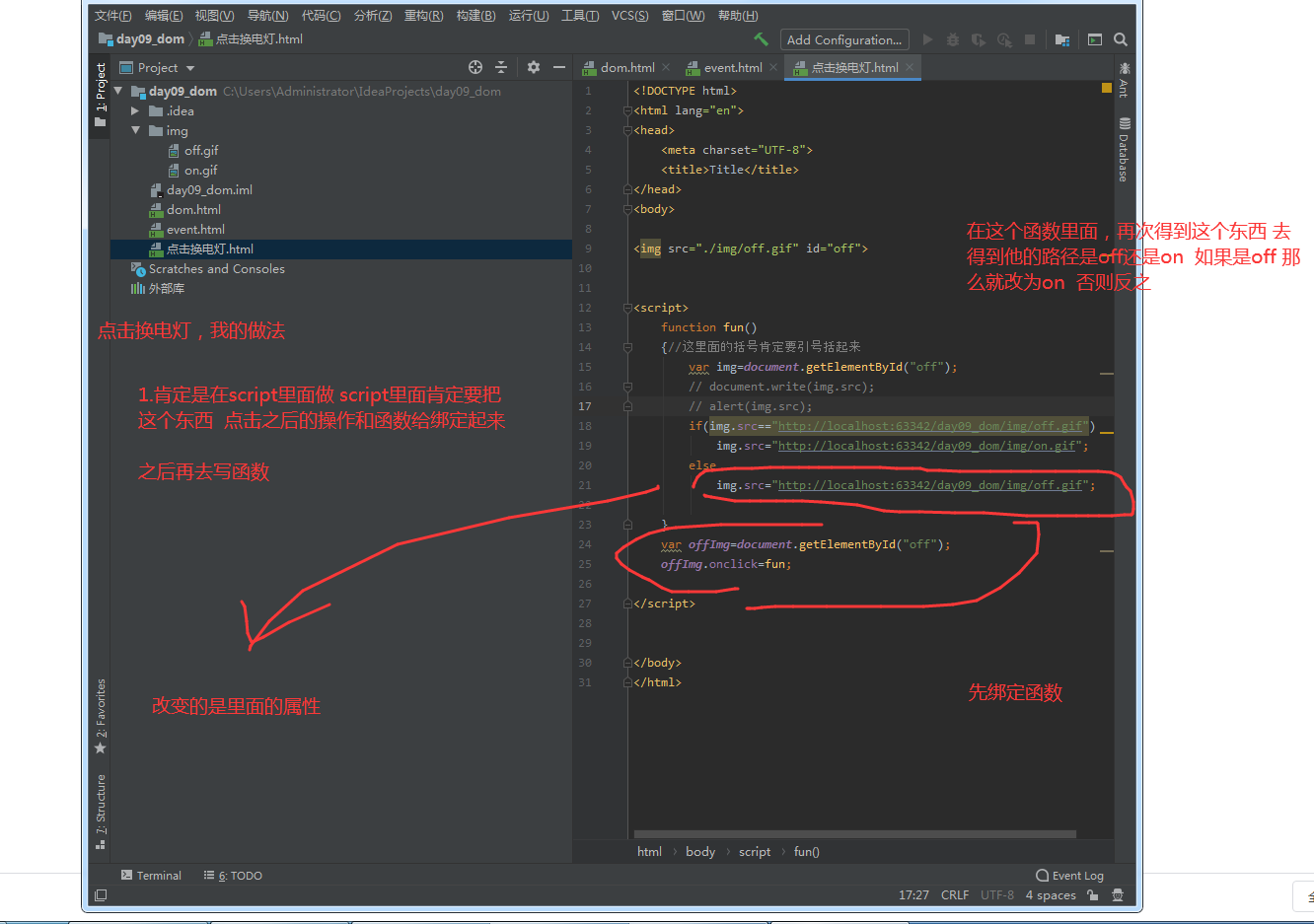
Task: Close the 点击换电灯.html tab
Action: (910, 67)
